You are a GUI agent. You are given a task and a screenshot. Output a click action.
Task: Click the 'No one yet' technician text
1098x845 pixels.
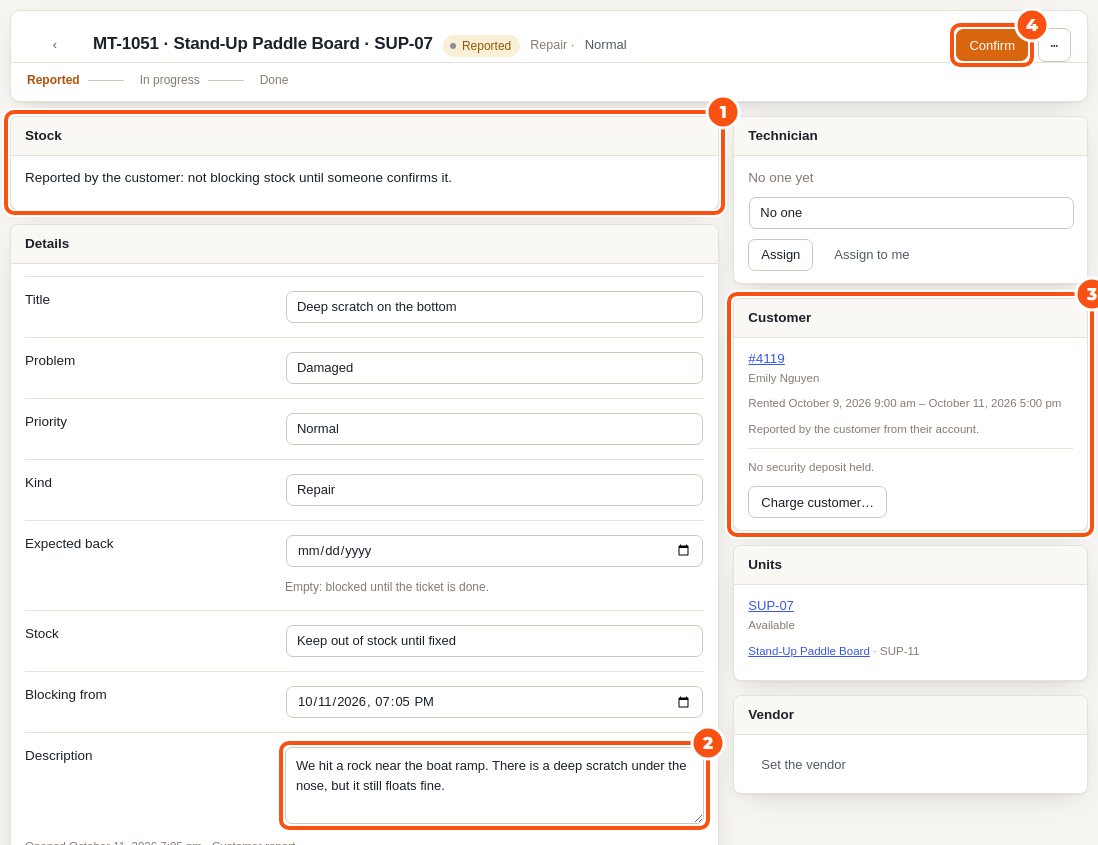point(780,178)
